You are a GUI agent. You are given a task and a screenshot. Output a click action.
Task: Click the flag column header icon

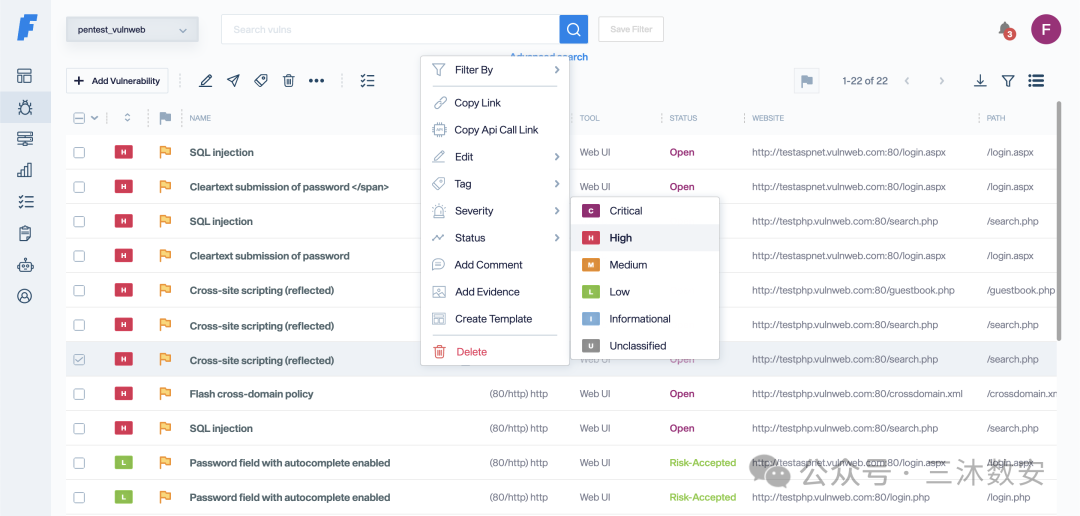coord(165,118)
